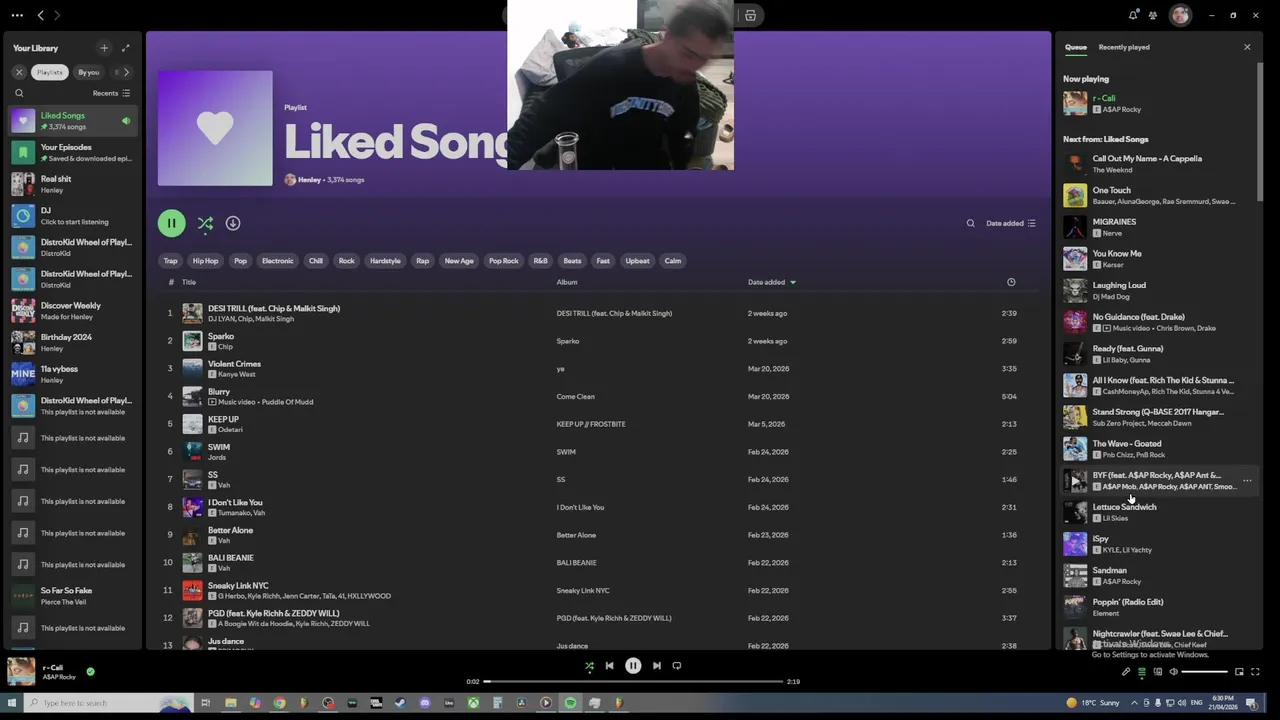Open the Recents sort options in library
The width and height of the screenshot is (1280, 720).
(x=111, y=93)
